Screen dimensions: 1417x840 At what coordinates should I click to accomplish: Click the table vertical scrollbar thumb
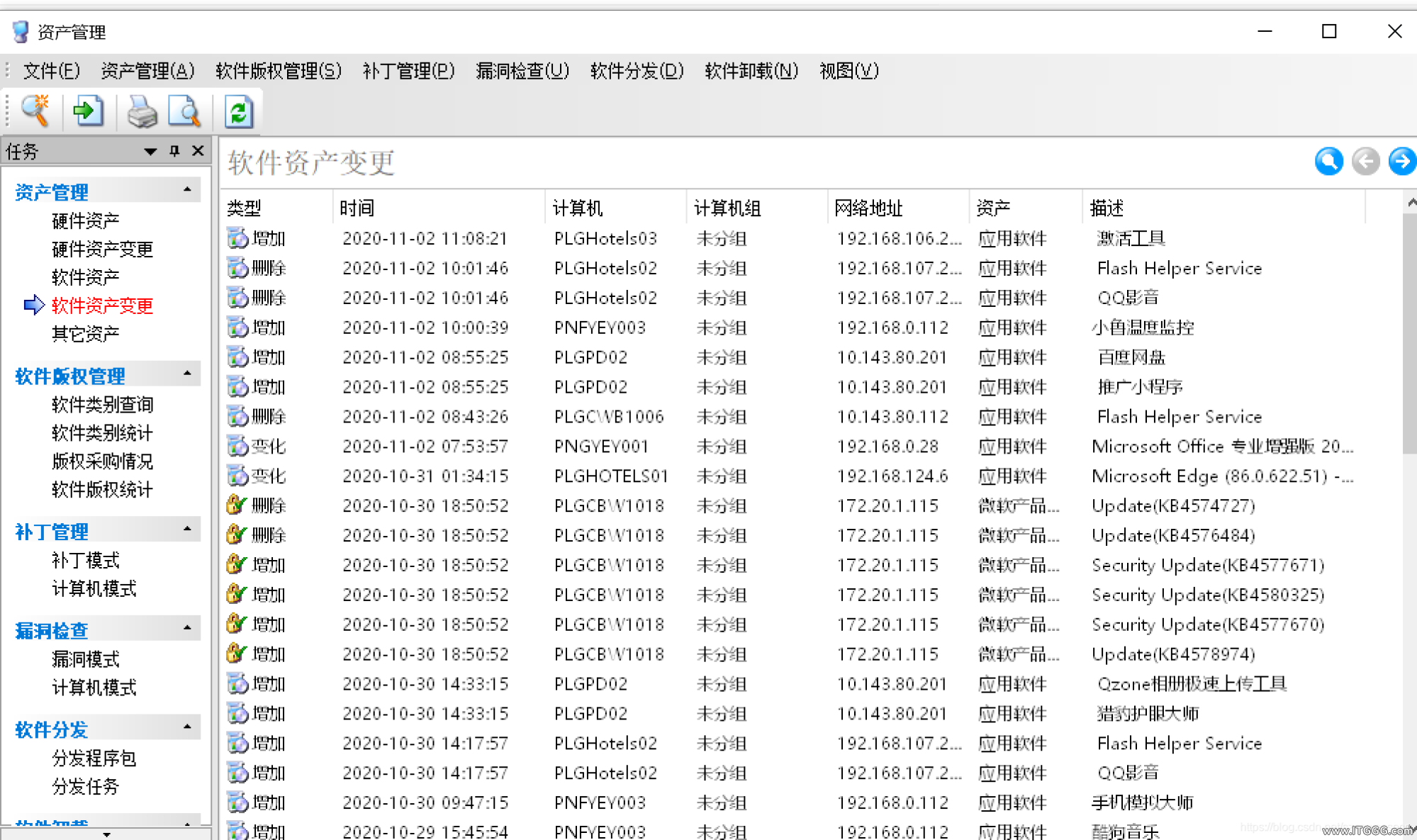(1409, 333)
